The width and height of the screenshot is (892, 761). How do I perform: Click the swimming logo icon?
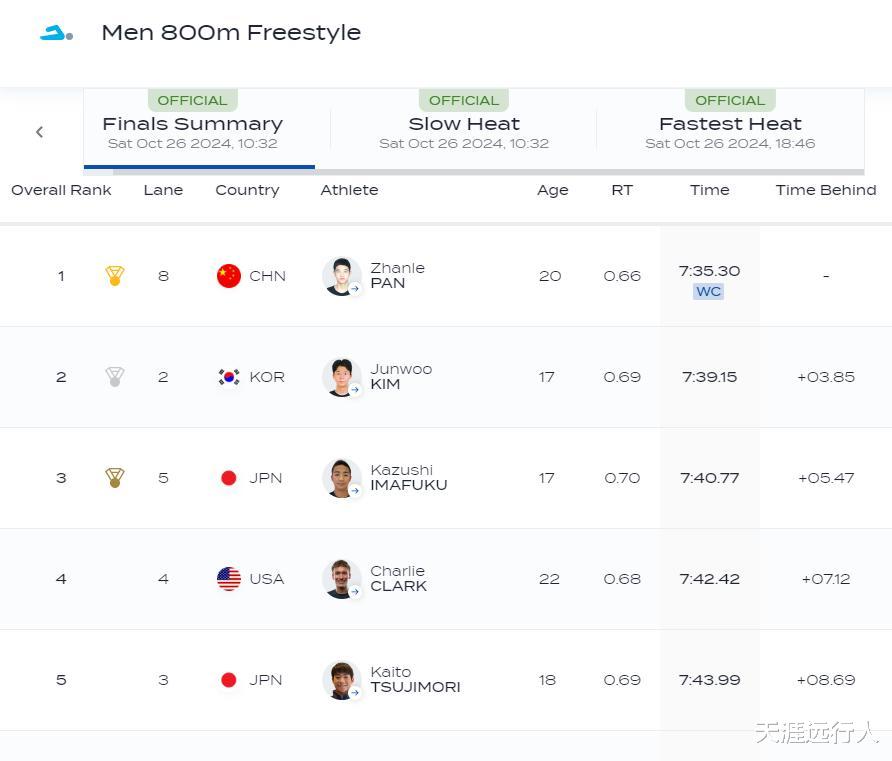click(x=56, y=33)
